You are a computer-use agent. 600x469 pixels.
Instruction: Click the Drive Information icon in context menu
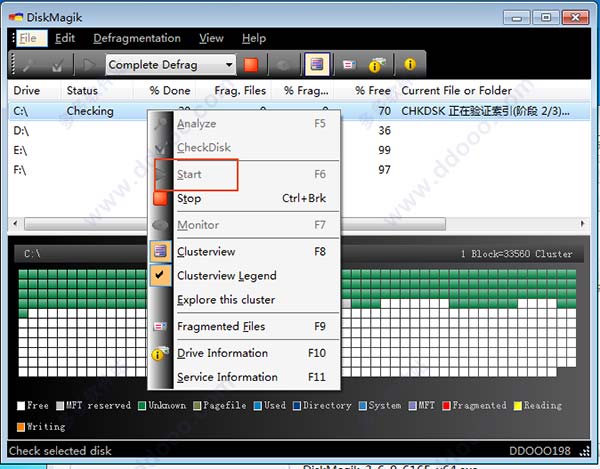coord(160,353)
